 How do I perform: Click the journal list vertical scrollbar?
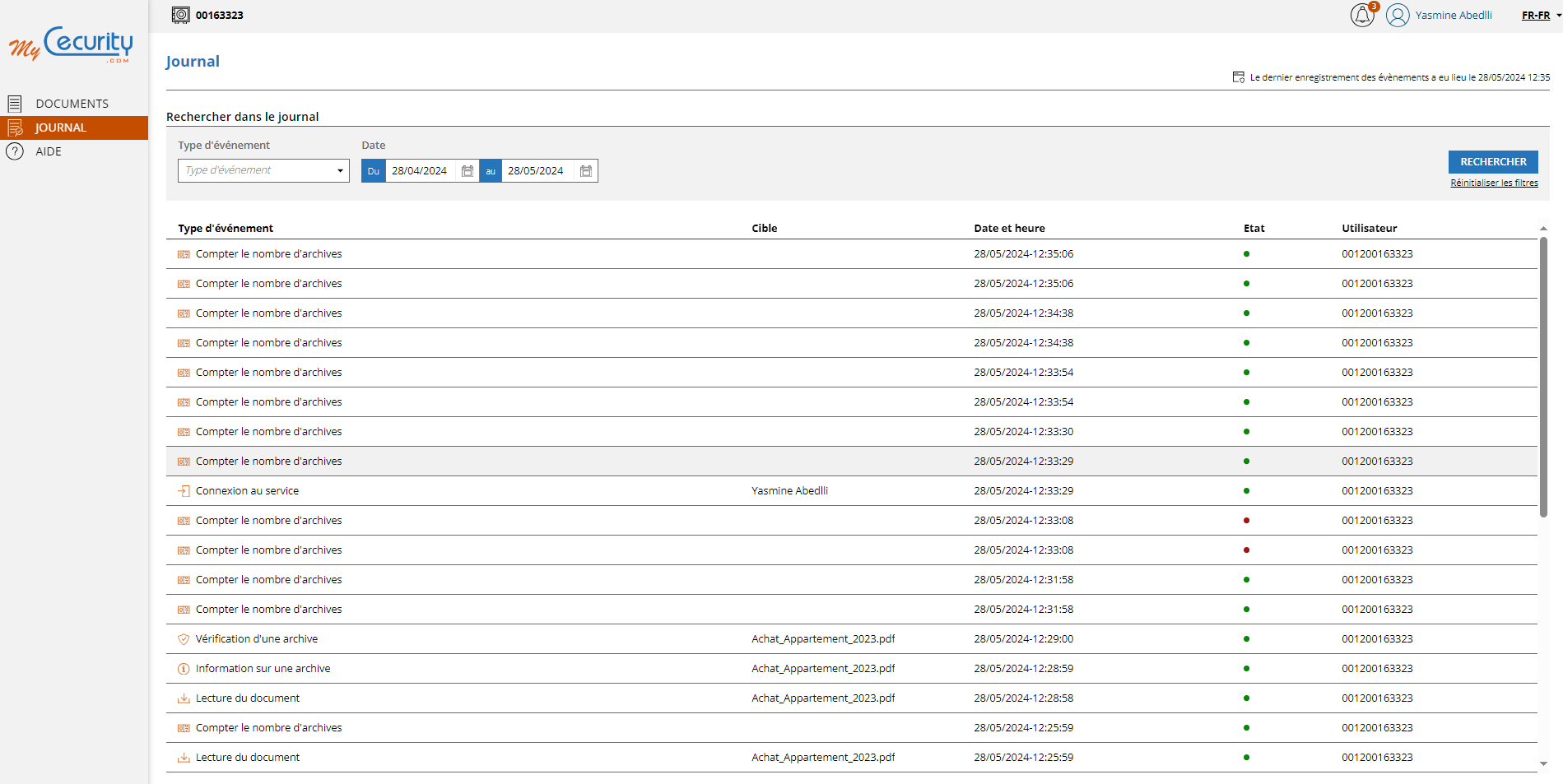(x=1543, y=378)
